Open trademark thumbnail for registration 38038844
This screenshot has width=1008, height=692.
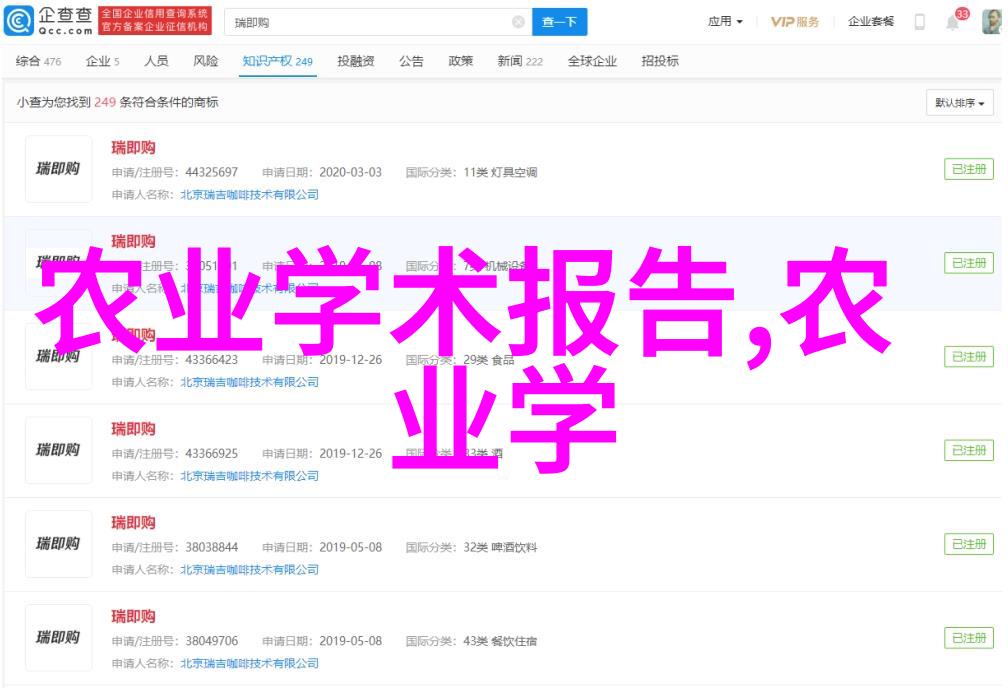[58, 544]
